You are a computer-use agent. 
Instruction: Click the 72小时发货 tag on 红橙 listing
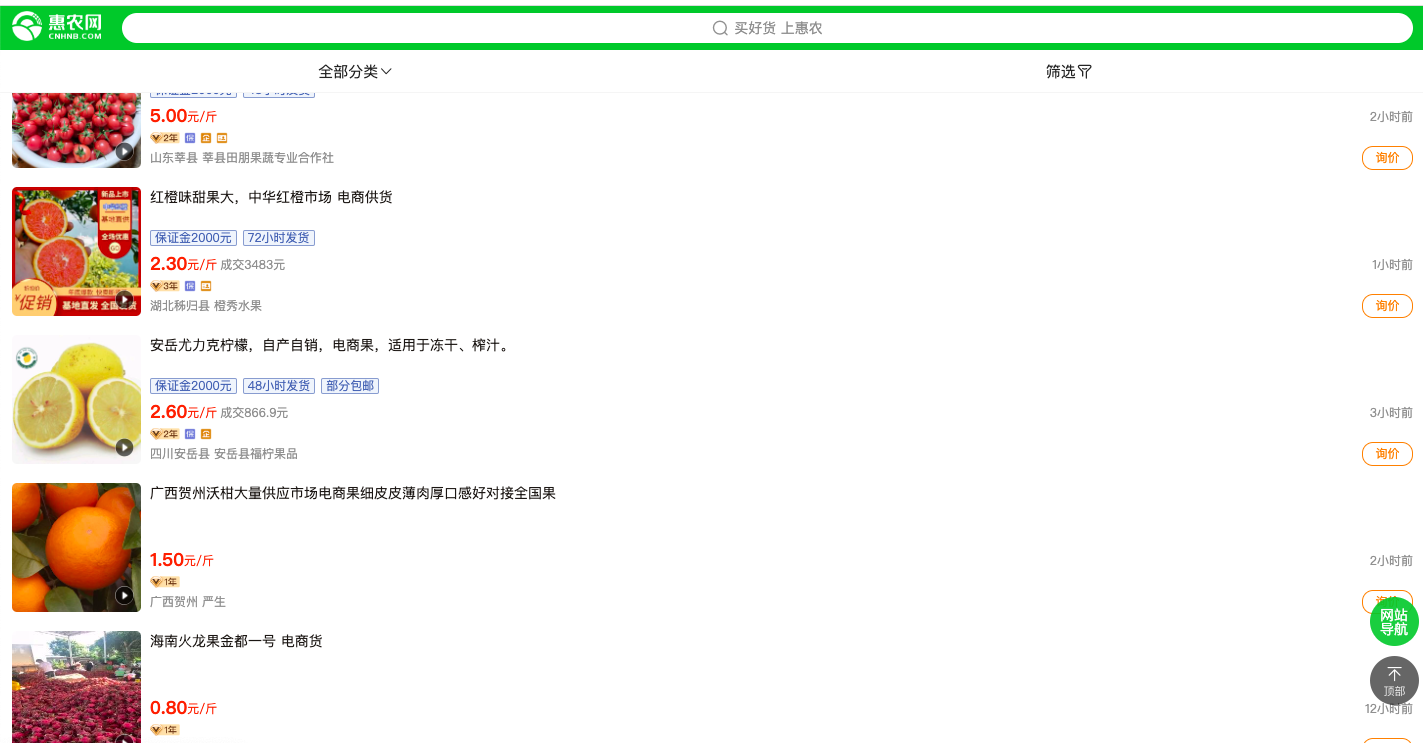[x=279, y=238]
